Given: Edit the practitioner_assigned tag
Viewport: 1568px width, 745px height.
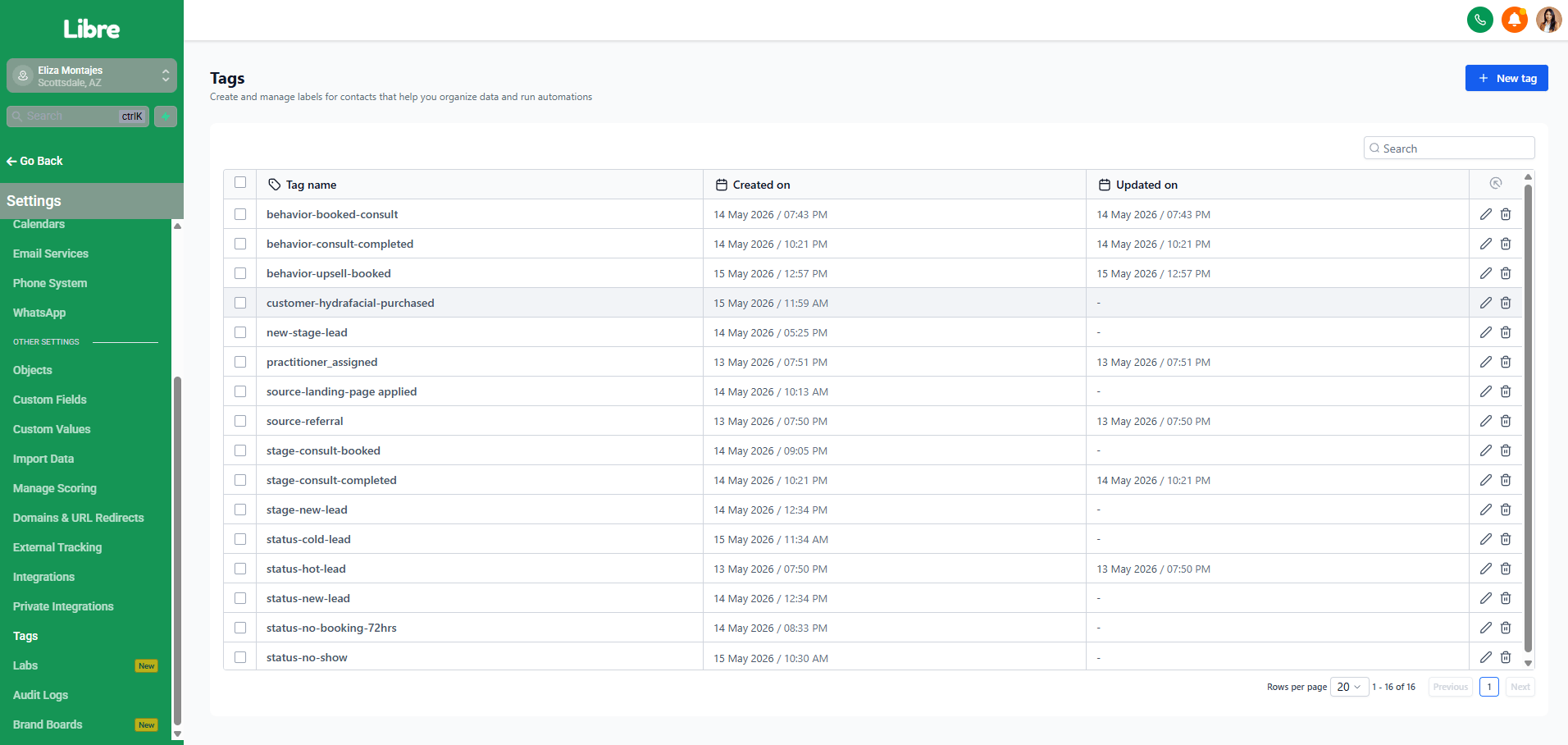Looking at the screenshot, I should [1486, 362].
